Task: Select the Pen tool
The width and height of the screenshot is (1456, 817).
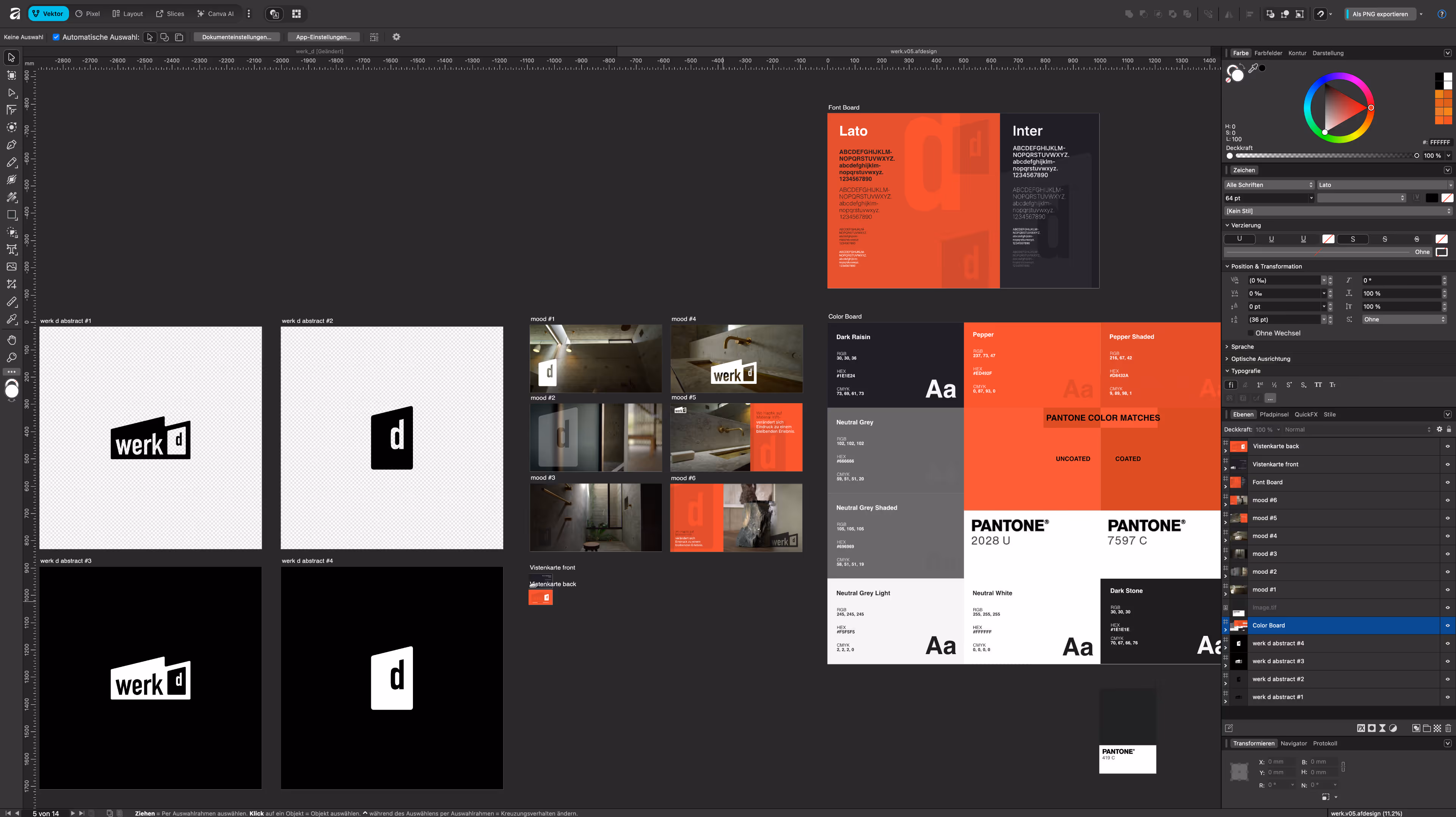Action: pos(11,145)
